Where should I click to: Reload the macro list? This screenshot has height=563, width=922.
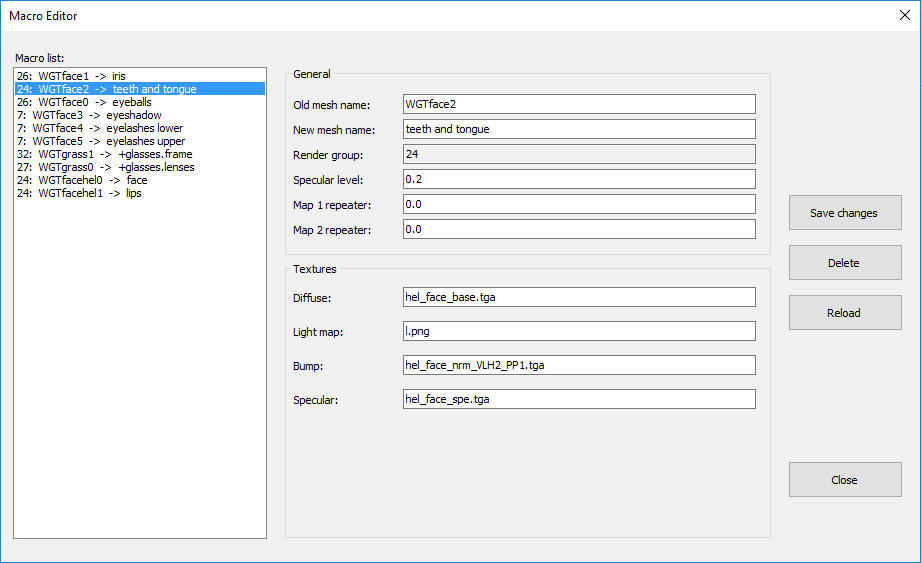click(x=845, y=313)
